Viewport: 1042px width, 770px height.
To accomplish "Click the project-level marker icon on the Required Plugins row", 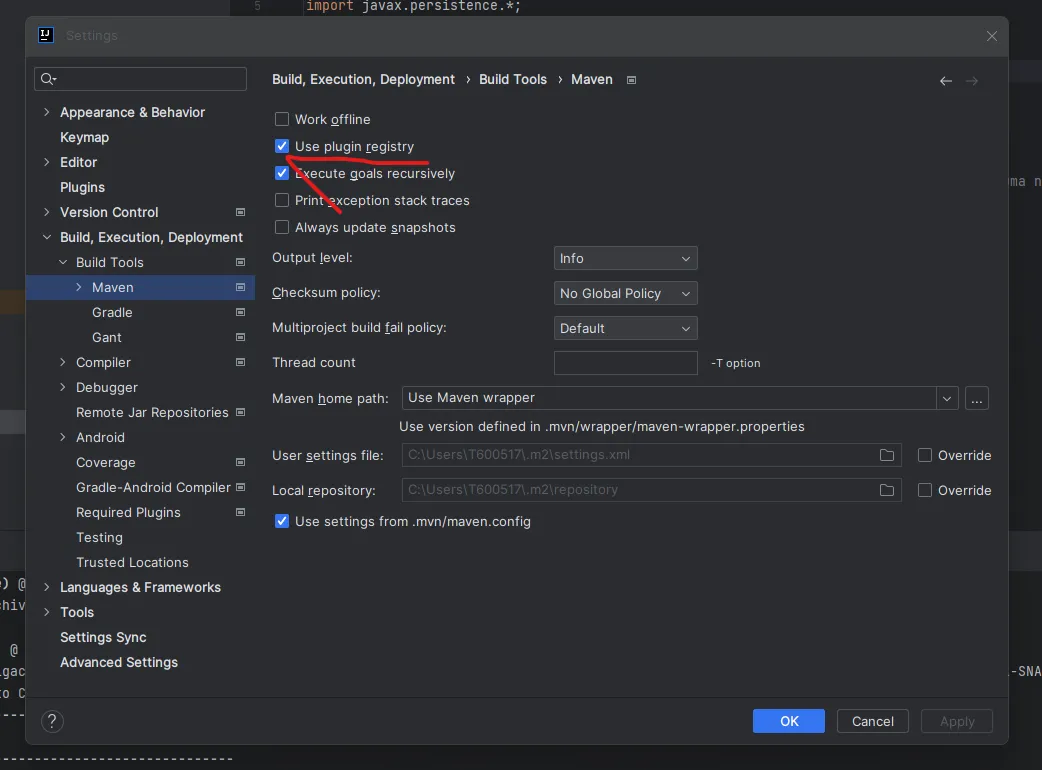I will (241, 512).
